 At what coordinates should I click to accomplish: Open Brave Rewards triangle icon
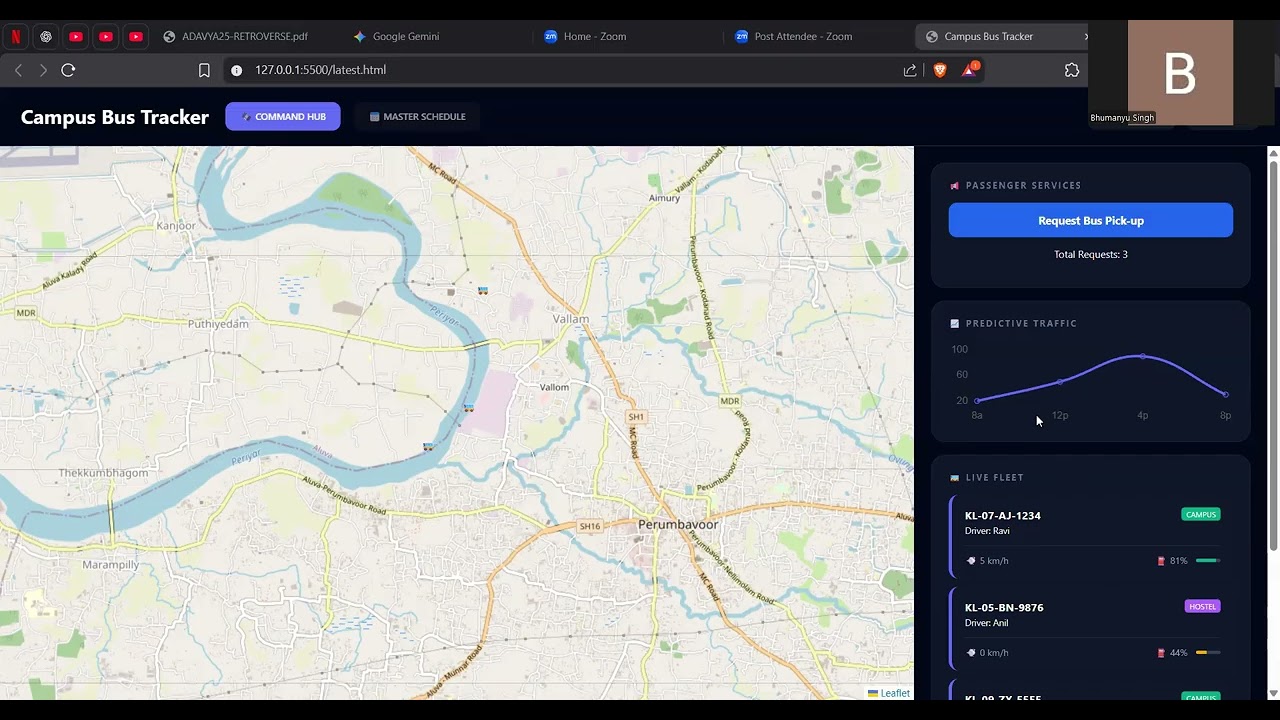tap(969, 70)
